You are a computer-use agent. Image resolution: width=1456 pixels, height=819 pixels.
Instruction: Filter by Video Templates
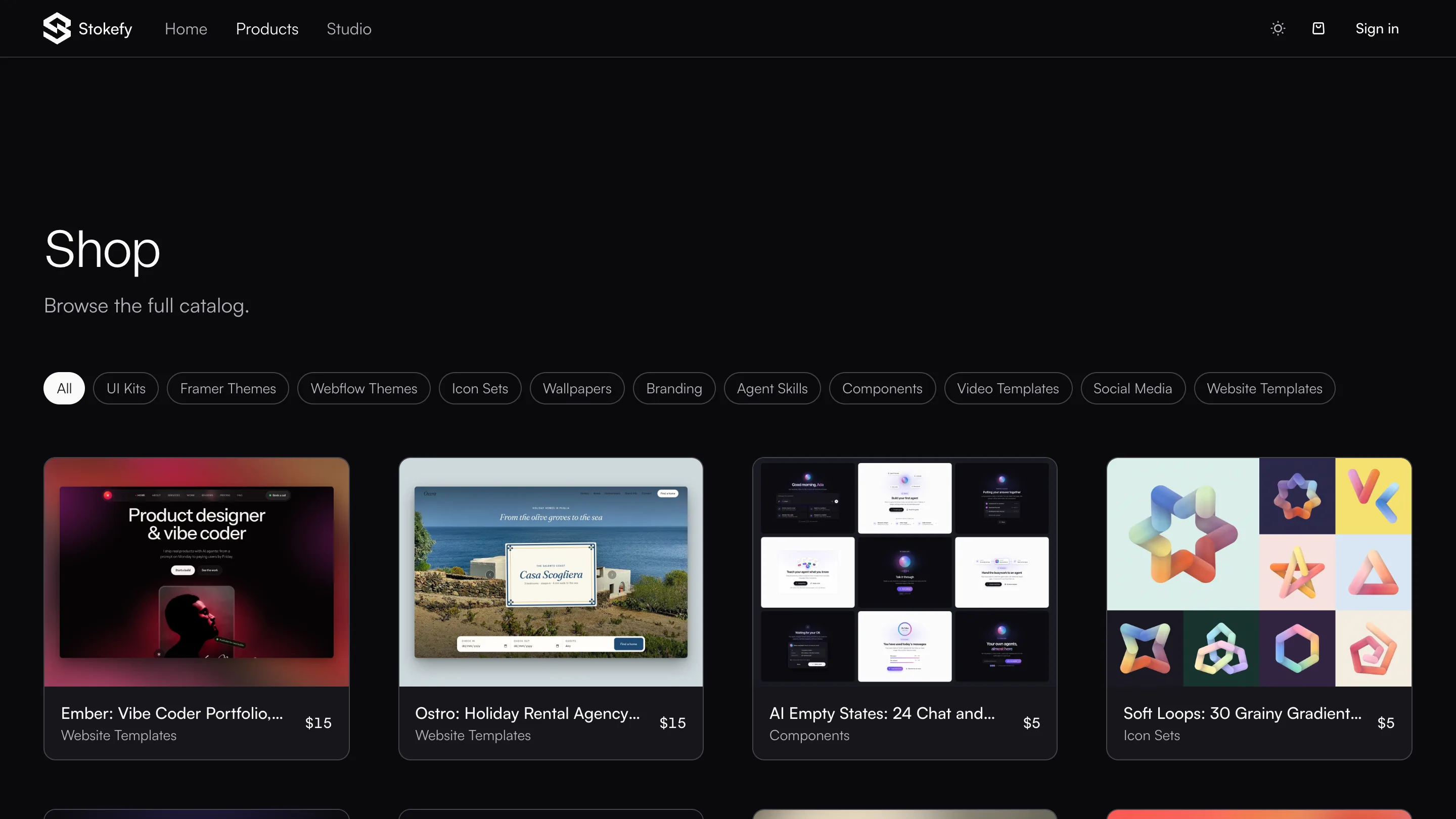[1009, 388]
